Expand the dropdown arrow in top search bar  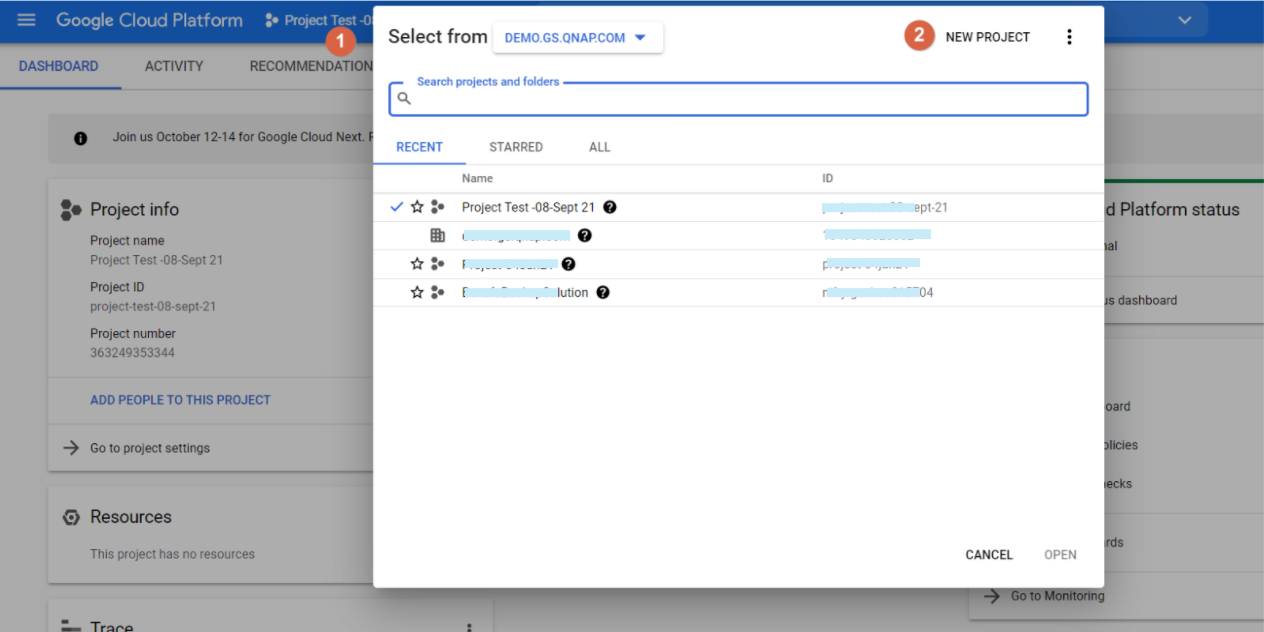point(1185,21)
